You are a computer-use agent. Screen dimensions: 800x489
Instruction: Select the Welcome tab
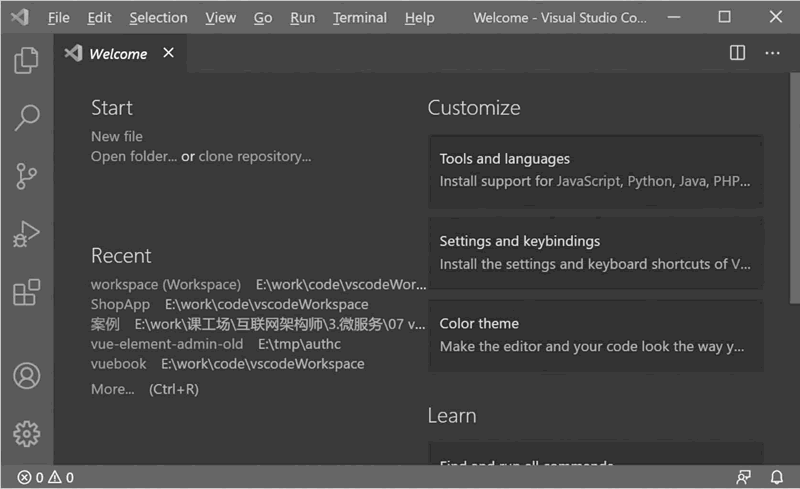120,53
